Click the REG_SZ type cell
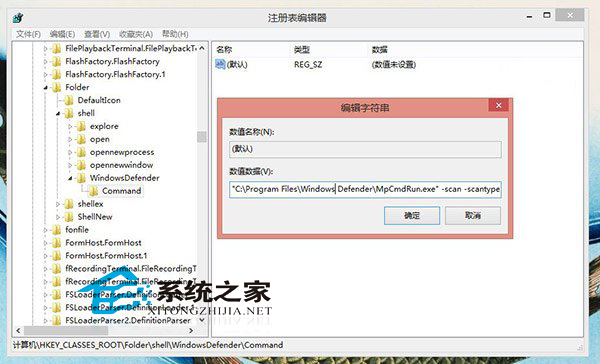 (308, 65)
